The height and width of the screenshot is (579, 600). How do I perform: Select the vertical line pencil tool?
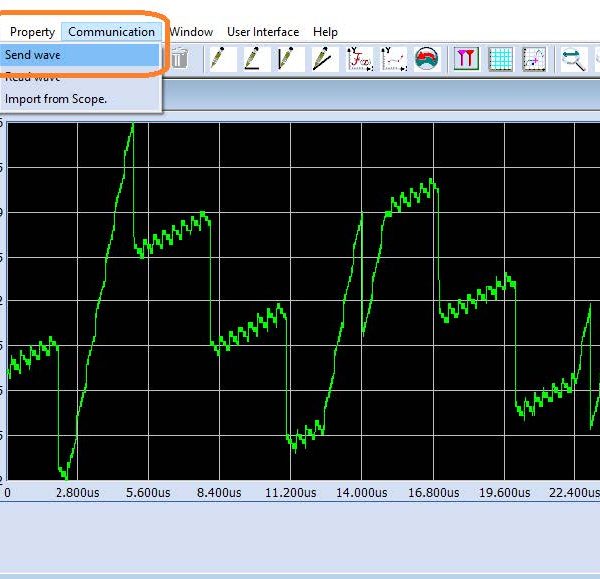pyautogui.click(x=288, y=59)
